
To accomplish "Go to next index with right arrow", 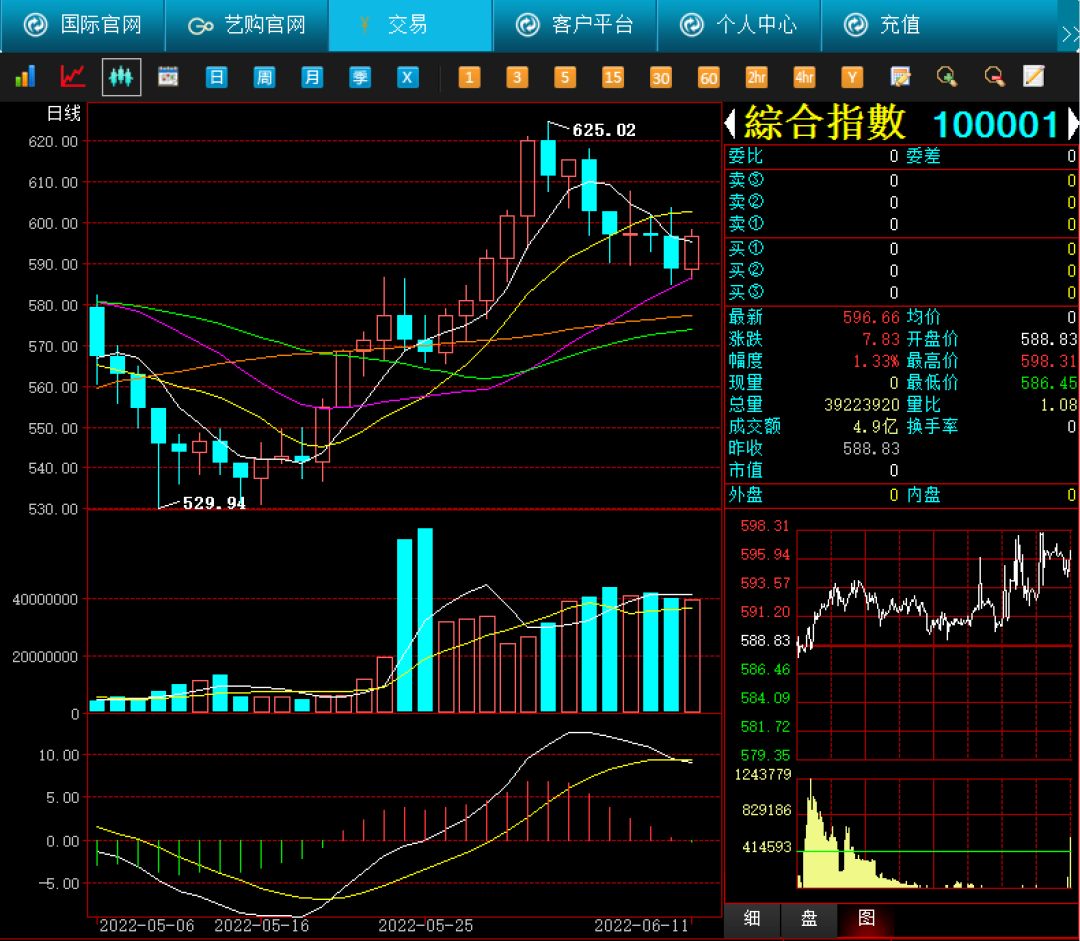I will (1072, 124).
